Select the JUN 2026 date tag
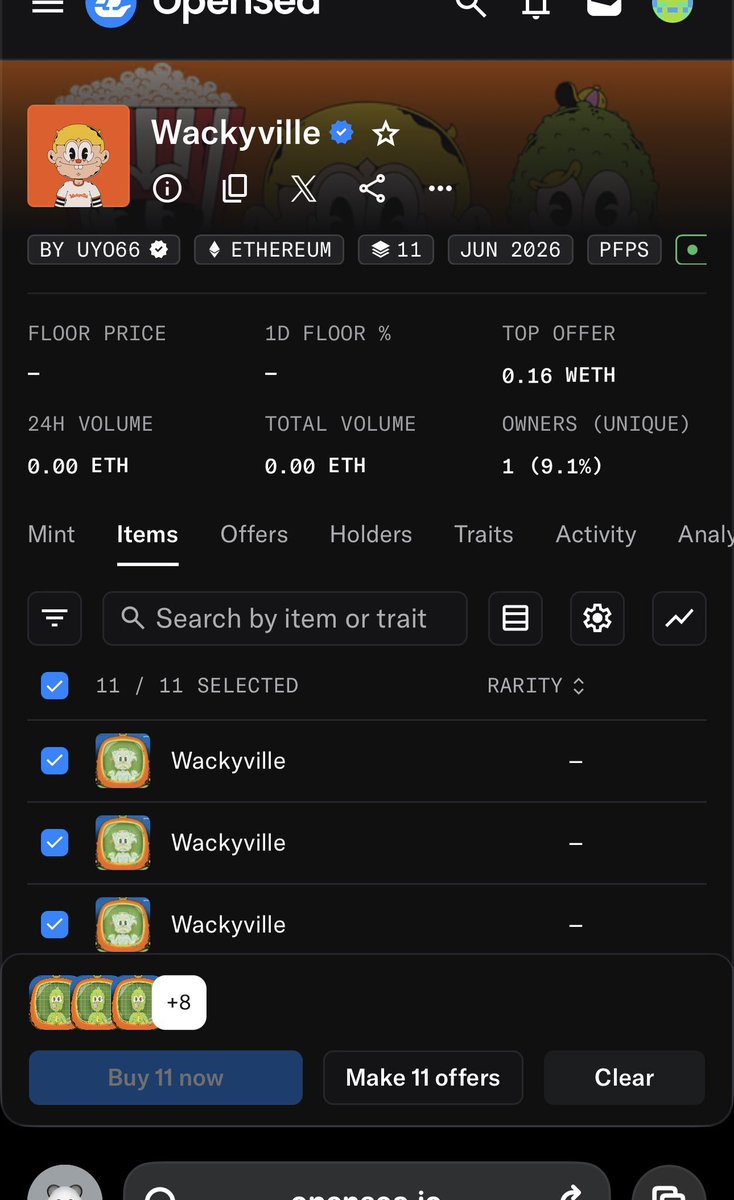 pos(511,250)
